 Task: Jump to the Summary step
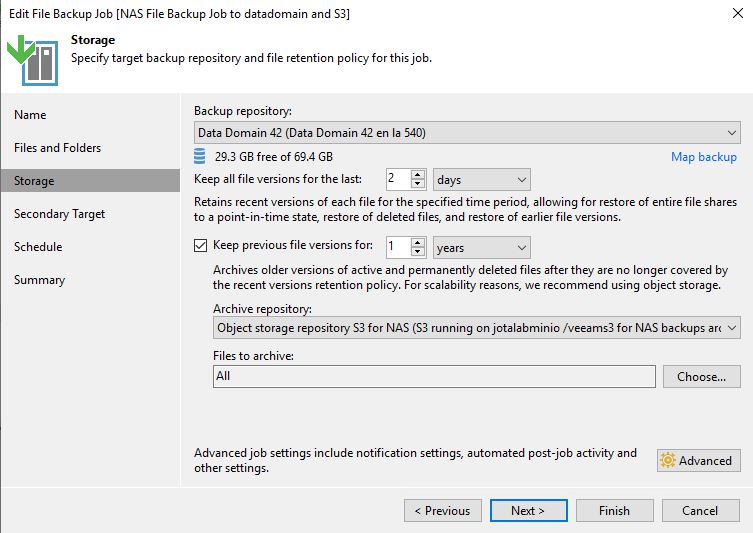(39, 280)
